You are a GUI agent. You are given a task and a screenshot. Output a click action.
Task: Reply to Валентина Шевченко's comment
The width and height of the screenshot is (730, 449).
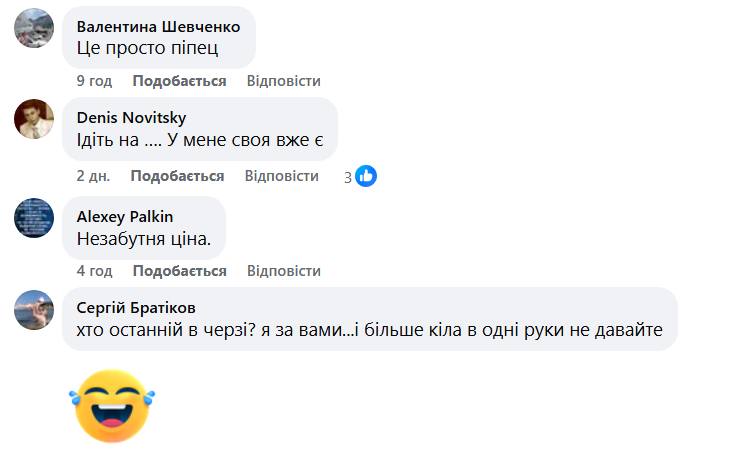pyautogui.click(x=283, y=81)
